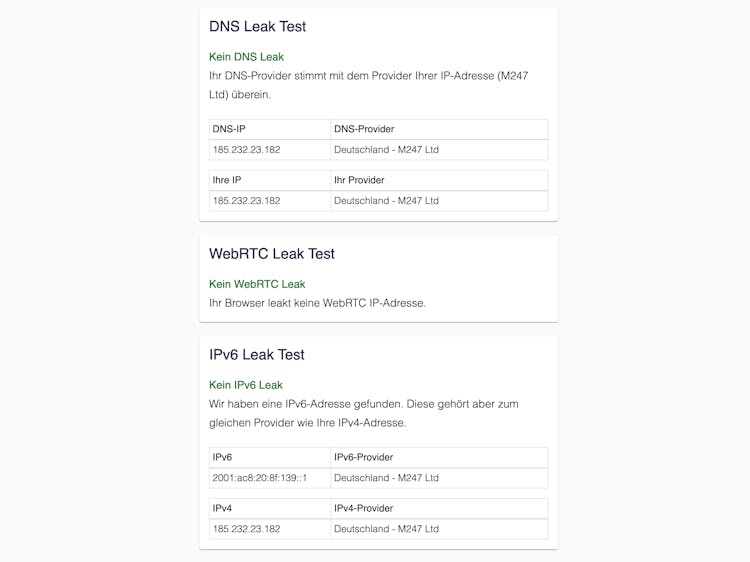
Task: Click the sentence about Browser WebRTC IP-Adresse
Action: (x=317, y=303)
